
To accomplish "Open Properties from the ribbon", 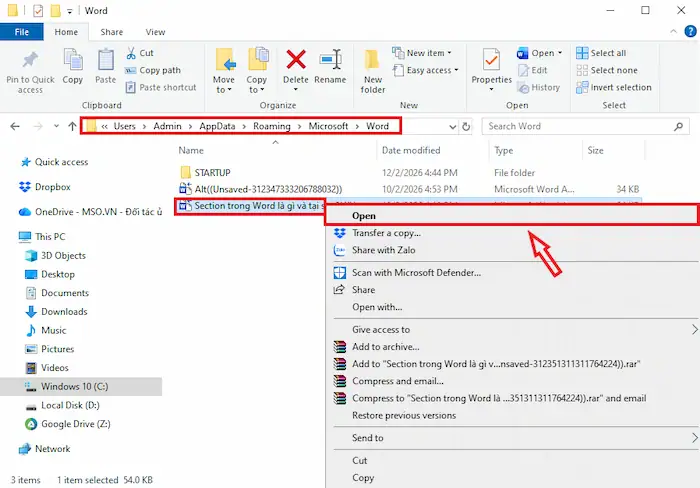I will (x=491, y=62).
